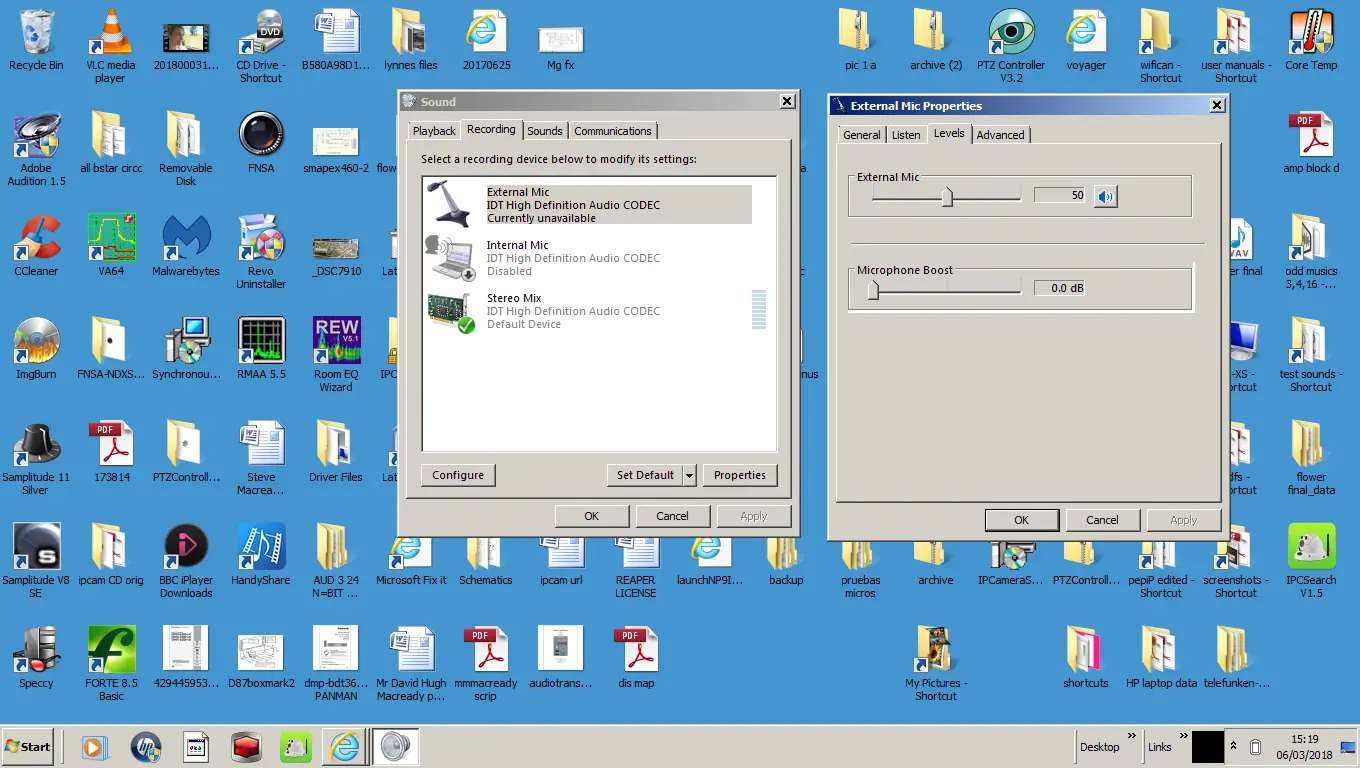The image size is (1360, 768).
Task: Show hidden system tray icons
Action: click(x=1233, y=746)
